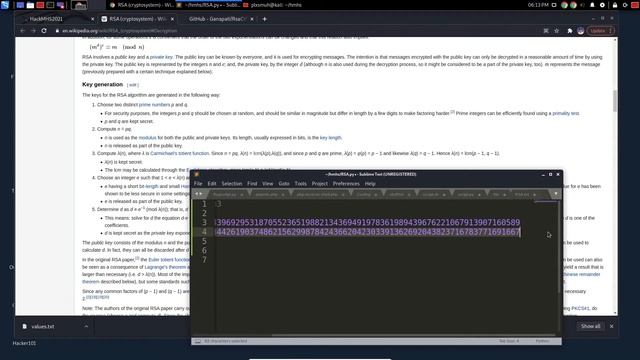Open the 'primality test' link
The image size is (640, 360).
click(x=565, y=113)
